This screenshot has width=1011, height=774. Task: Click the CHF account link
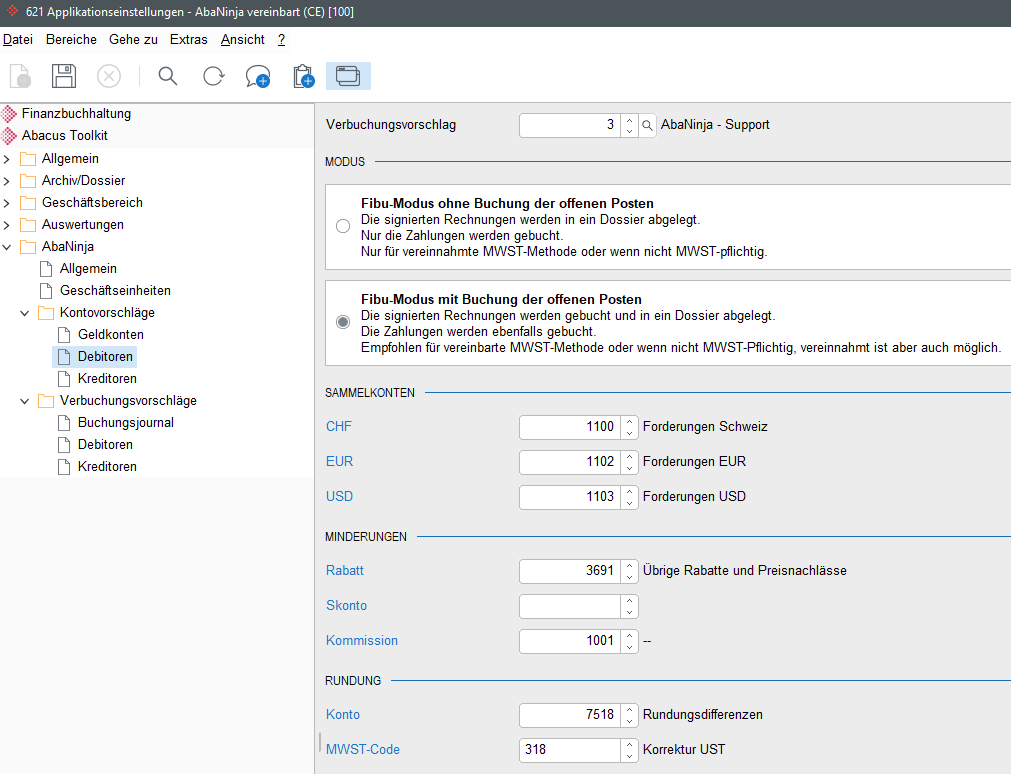click(339, 426)
